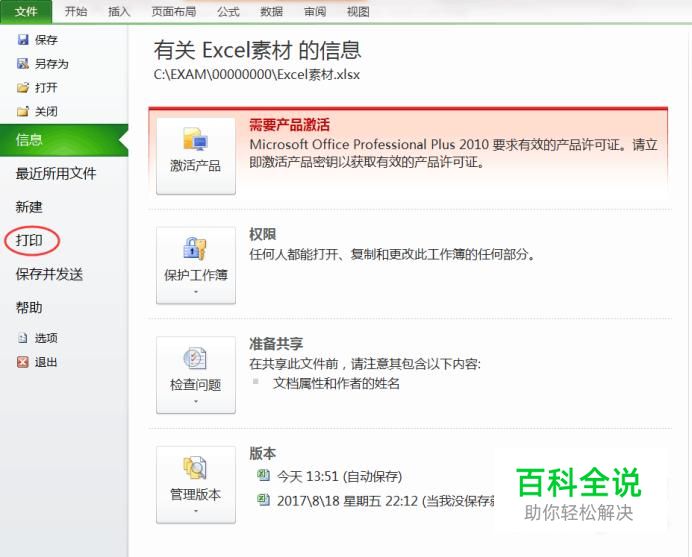The image size is (692, 557).
Task: Click the file path C:\EXAM\00000000\Excel素材.xlsx
Action: pos(256,74)
